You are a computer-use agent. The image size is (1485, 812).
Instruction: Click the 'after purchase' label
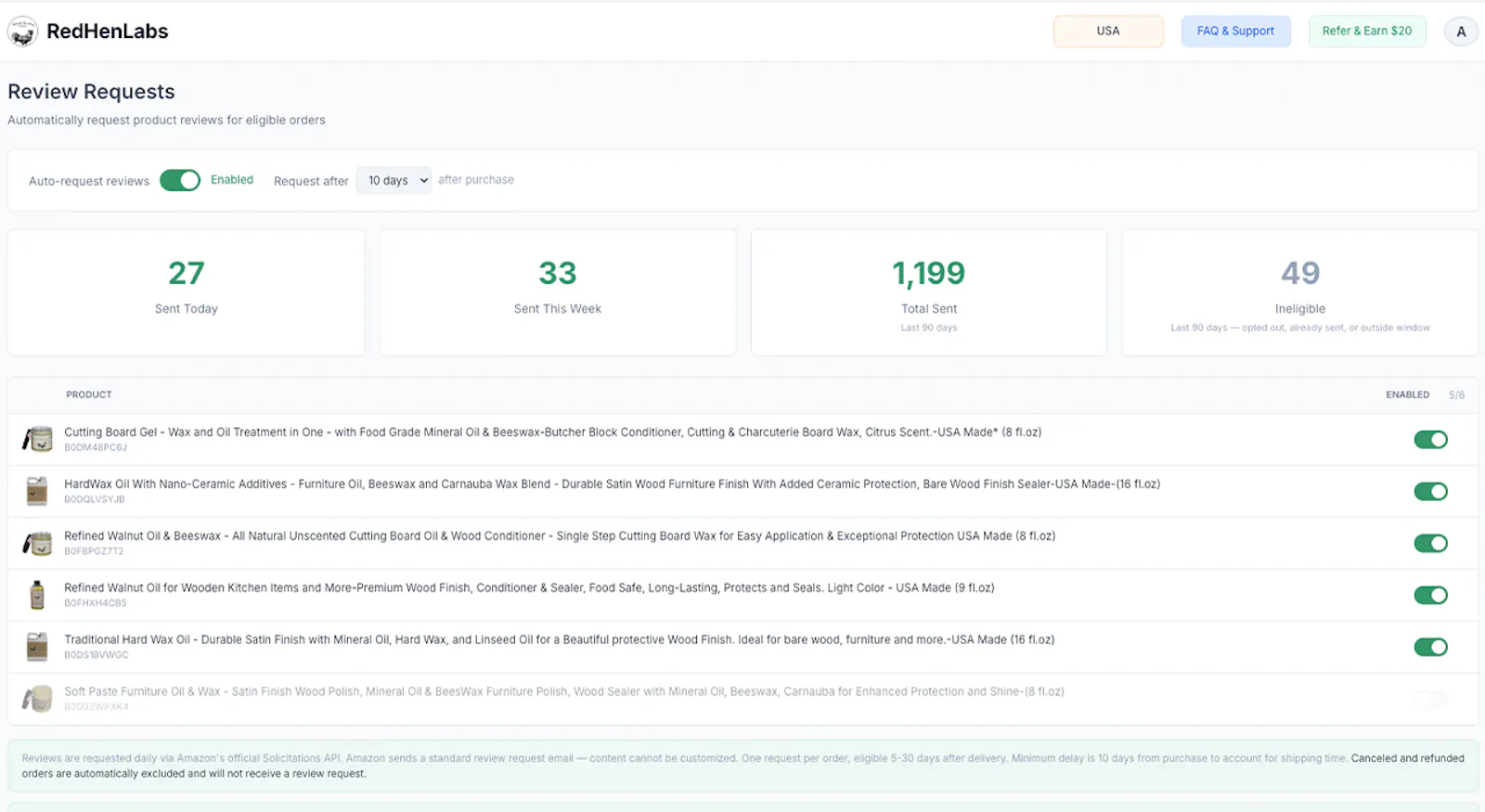coord(476,180)
